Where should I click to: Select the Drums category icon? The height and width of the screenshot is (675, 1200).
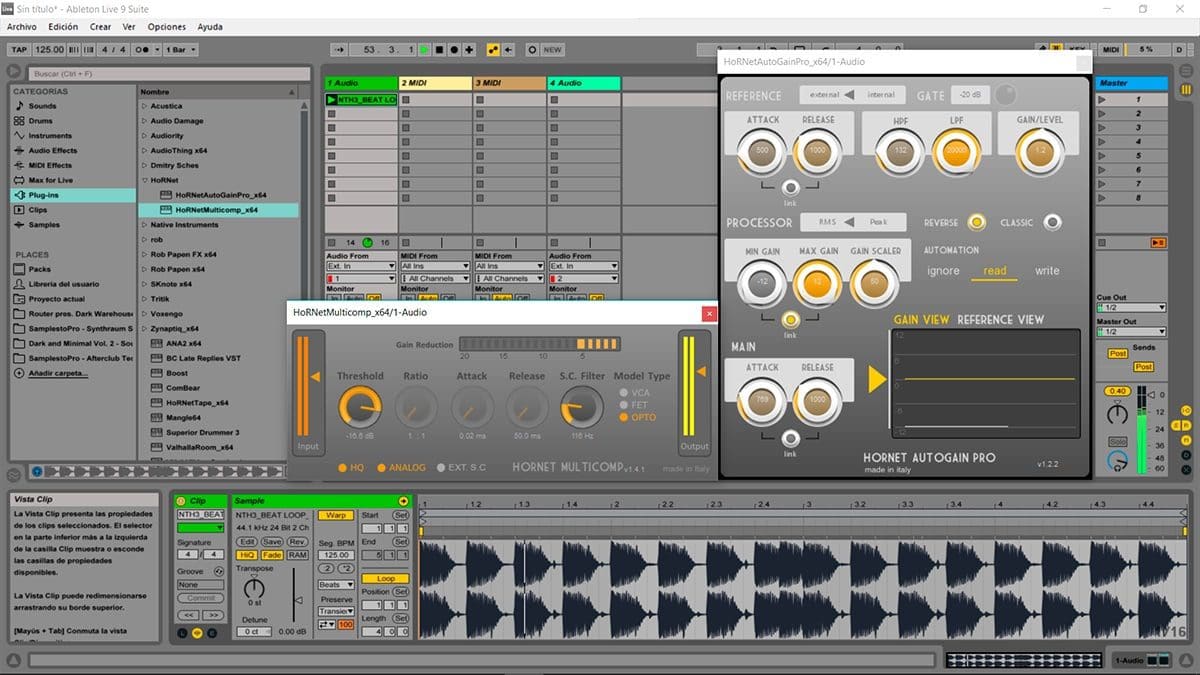[x=18, y=121]
